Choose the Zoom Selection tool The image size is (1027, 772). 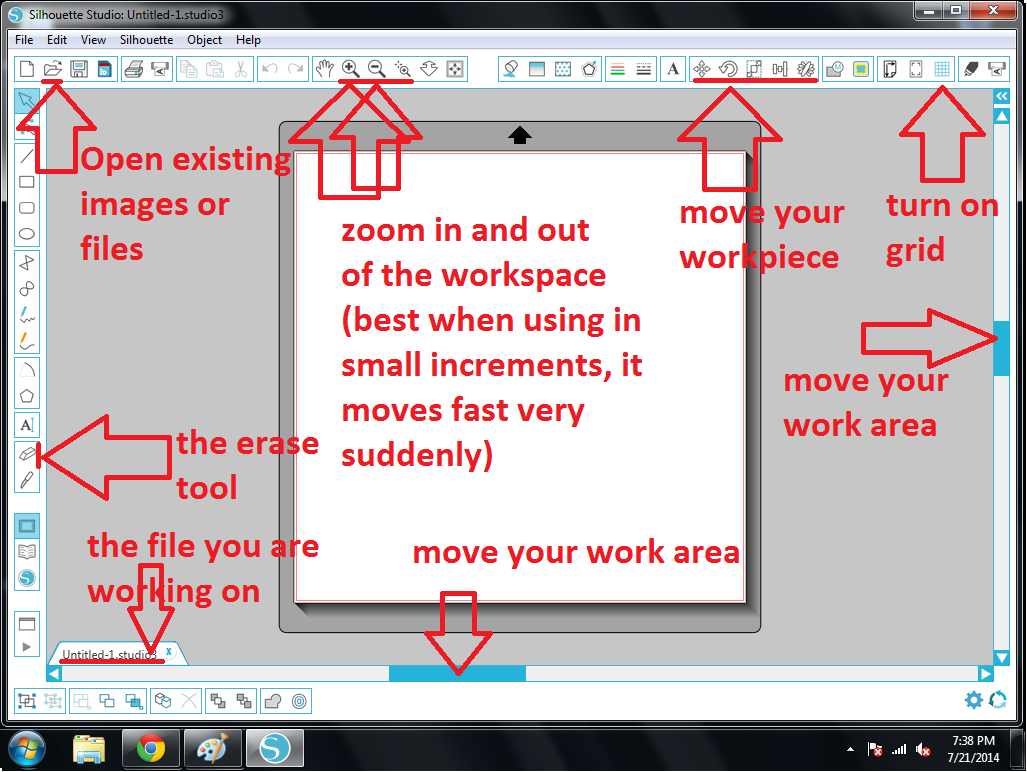coord(403,69)
